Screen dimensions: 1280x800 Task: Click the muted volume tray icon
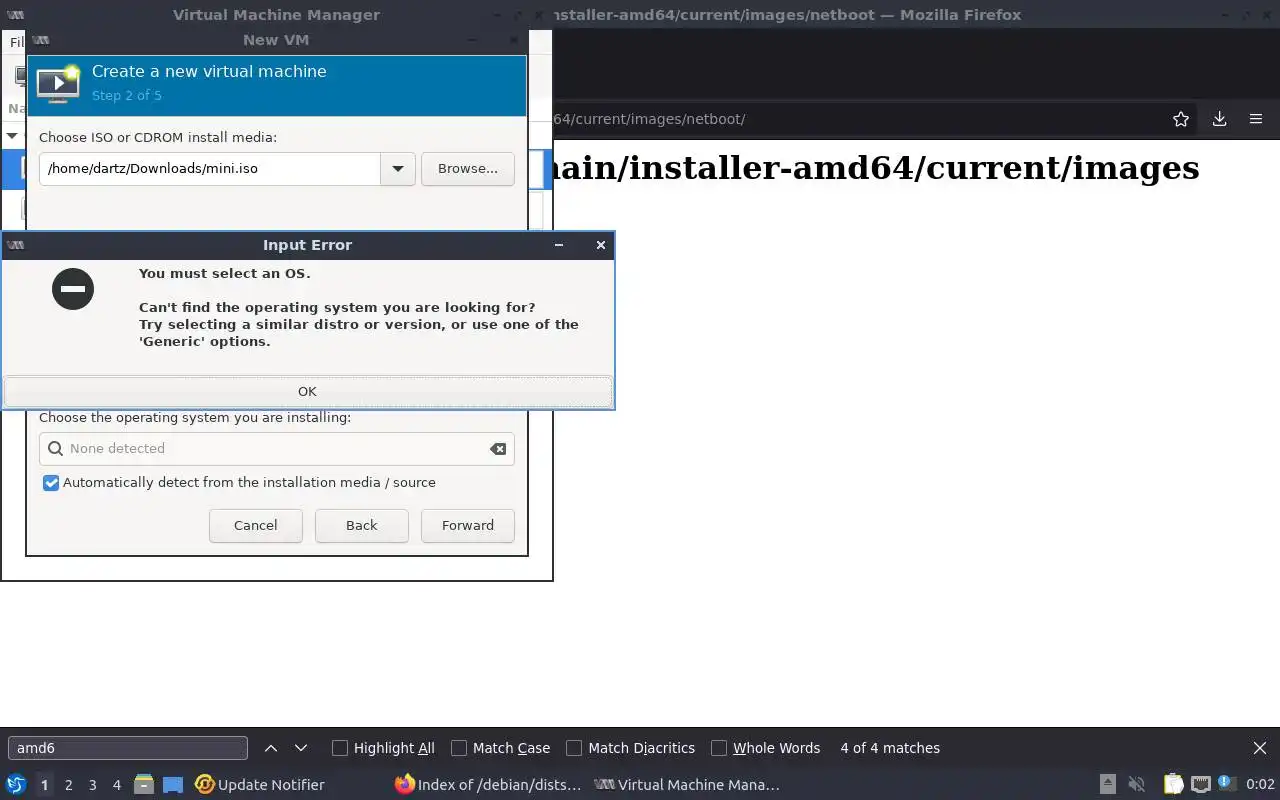click(x=1136, y=785)
